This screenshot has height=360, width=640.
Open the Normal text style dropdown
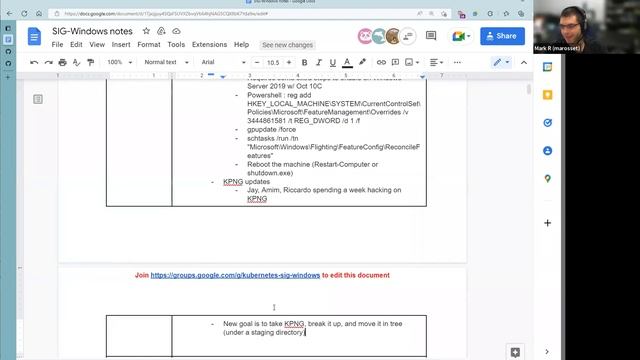pos(166,62)
